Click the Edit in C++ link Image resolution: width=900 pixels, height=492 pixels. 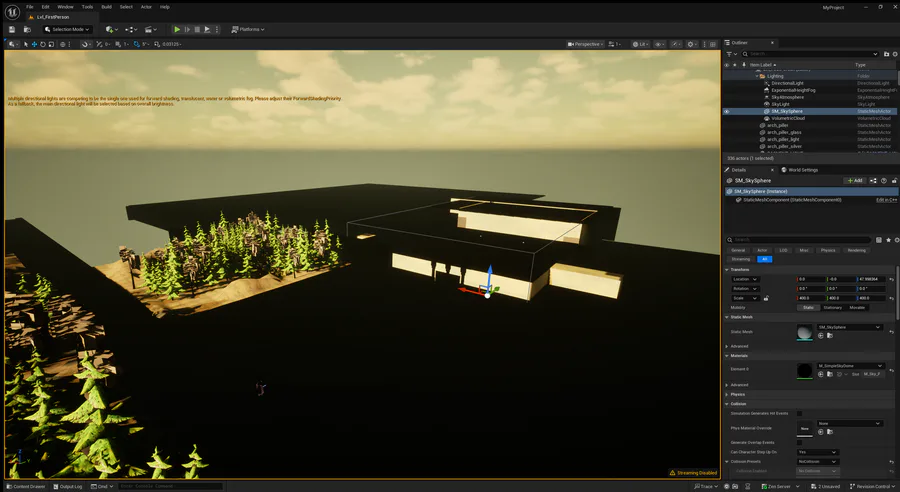coord(886,200)
